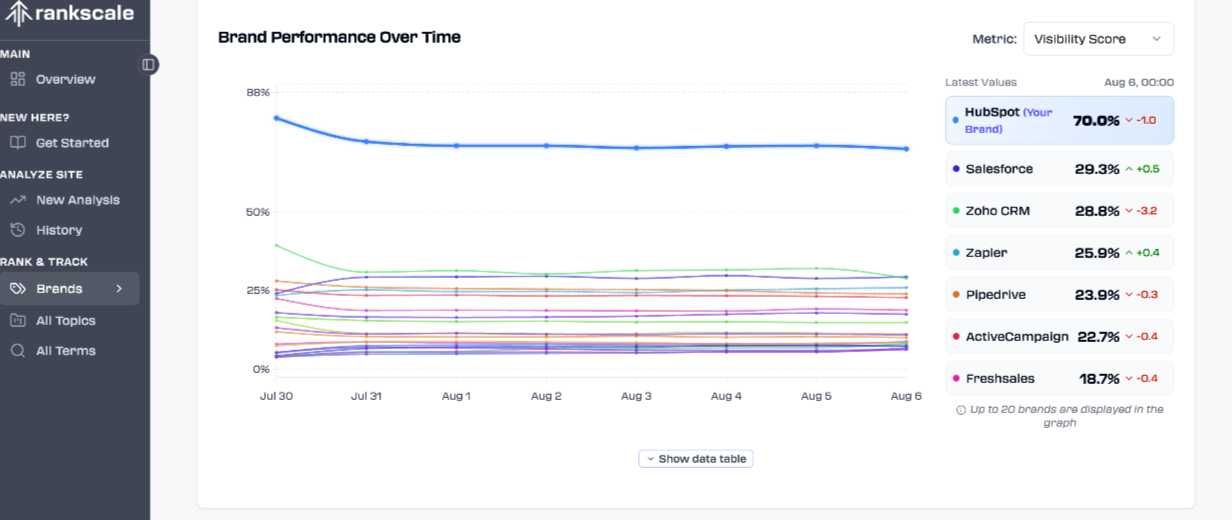Viewport: 1232px width, 520px height.
Task: Click the History clock icon
Action: click(x=18, y=230)
